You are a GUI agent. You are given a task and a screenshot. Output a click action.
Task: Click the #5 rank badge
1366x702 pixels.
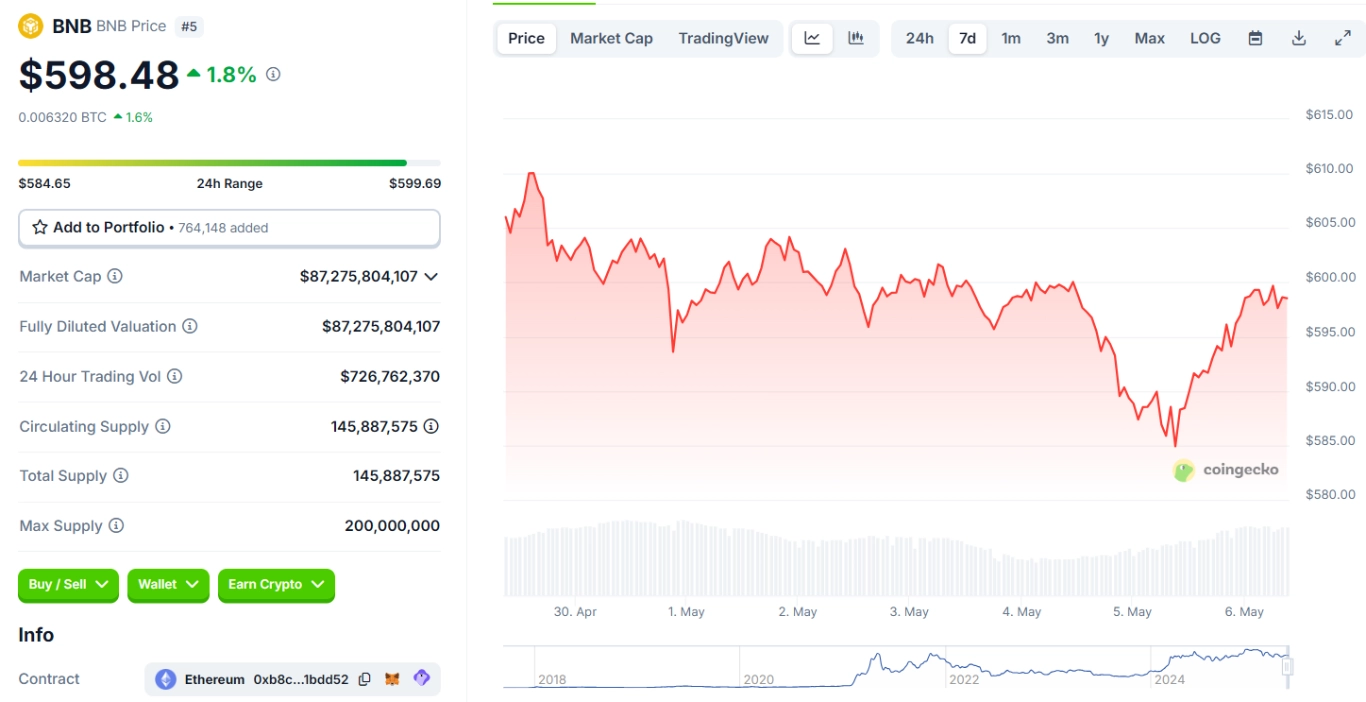(189, 27)
